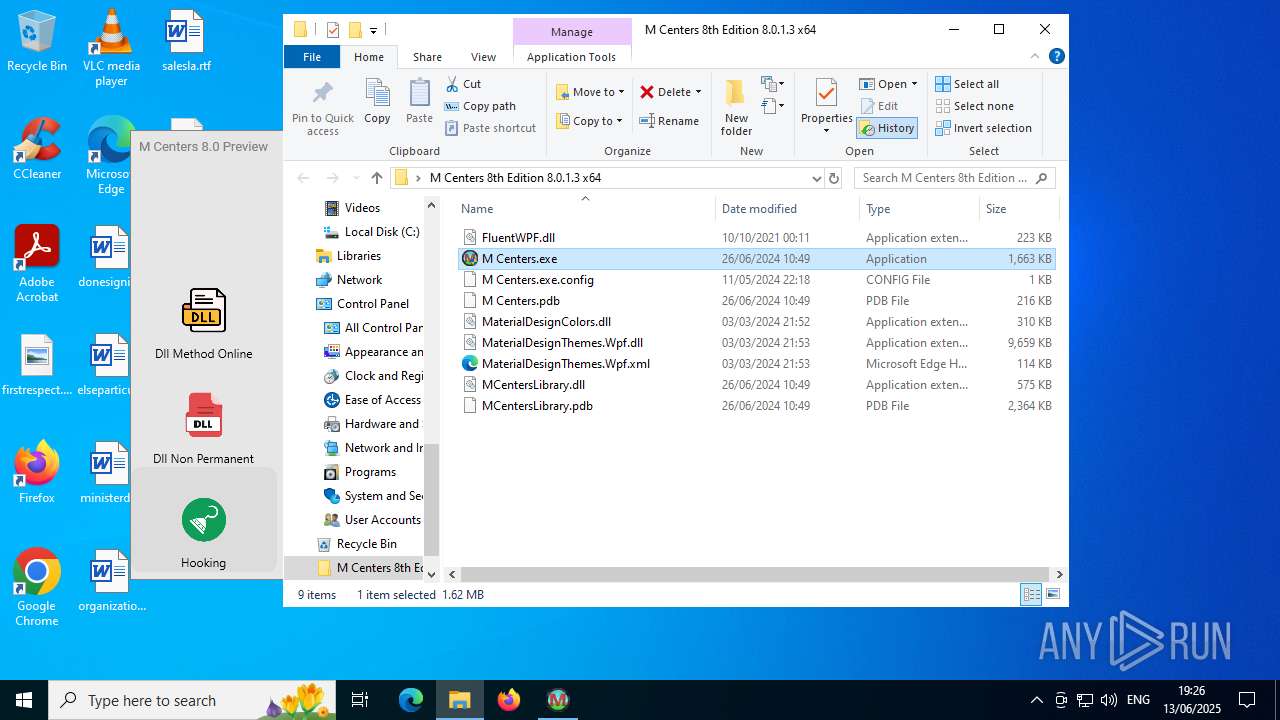This screenshot has width=1280, height=720.
Task: Open Application Tools tab
Action: (571, 57)
